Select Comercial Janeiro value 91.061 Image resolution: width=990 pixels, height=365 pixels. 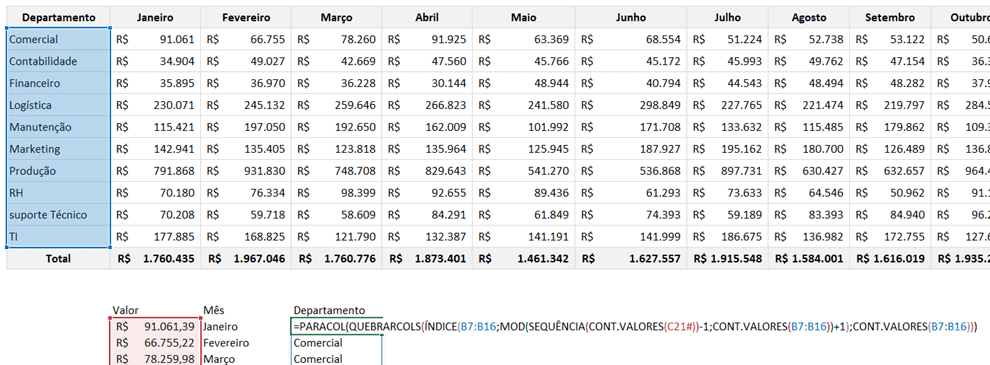pos(155,39)
